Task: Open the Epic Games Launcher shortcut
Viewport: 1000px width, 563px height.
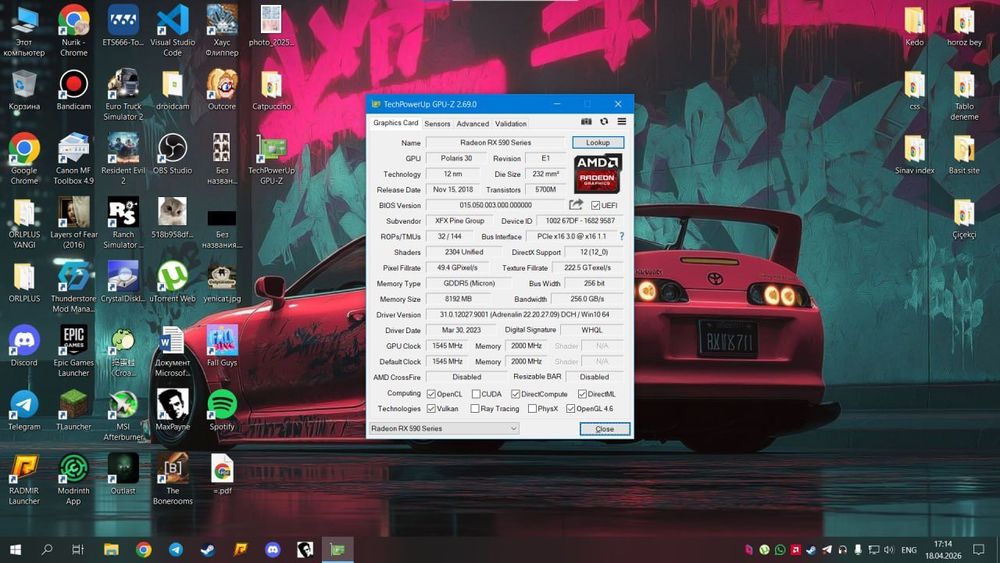Action: [73, 351]
